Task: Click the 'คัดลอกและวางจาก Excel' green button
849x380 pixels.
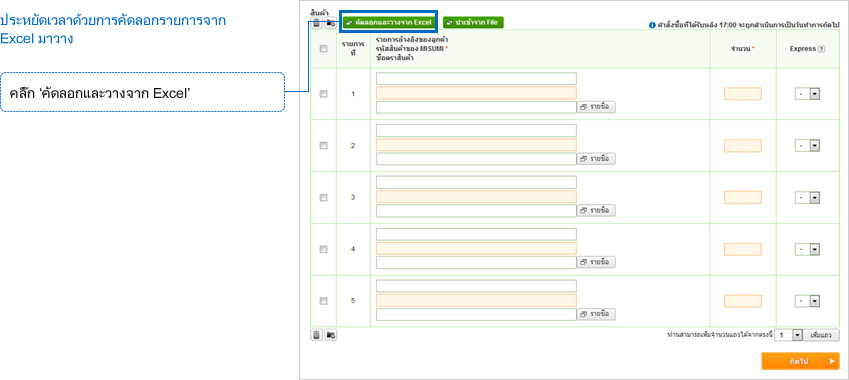Action: (388, 23)
